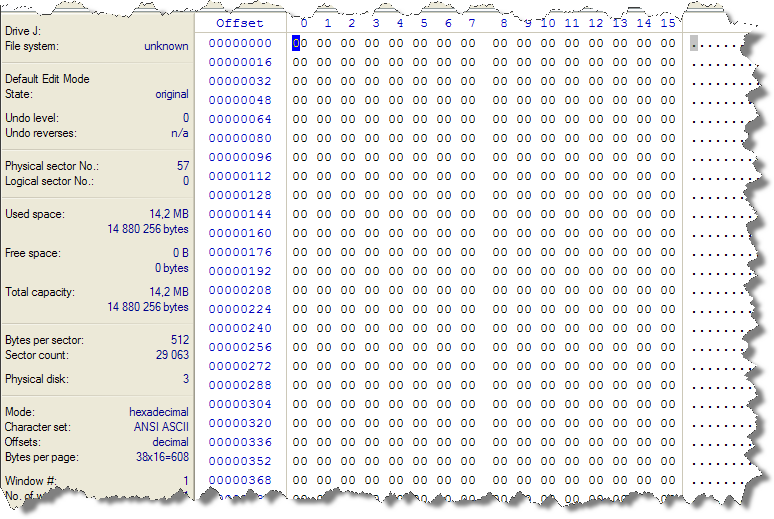
Task: Click offset row 00000176
Action: tap(240, 252)
